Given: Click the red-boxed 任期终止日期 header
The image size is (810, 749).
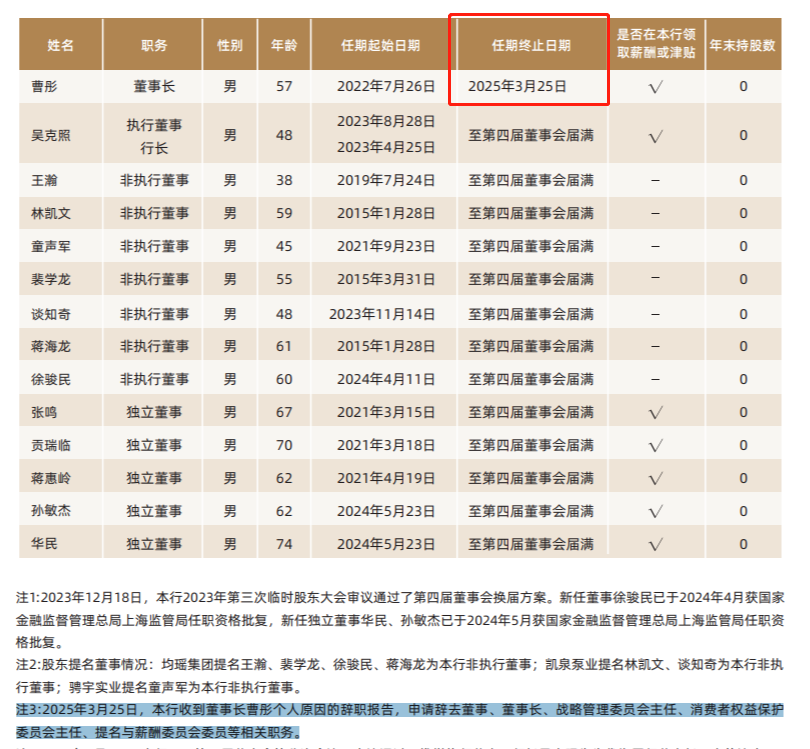Looking at the screenshot, I should (531, 46).
